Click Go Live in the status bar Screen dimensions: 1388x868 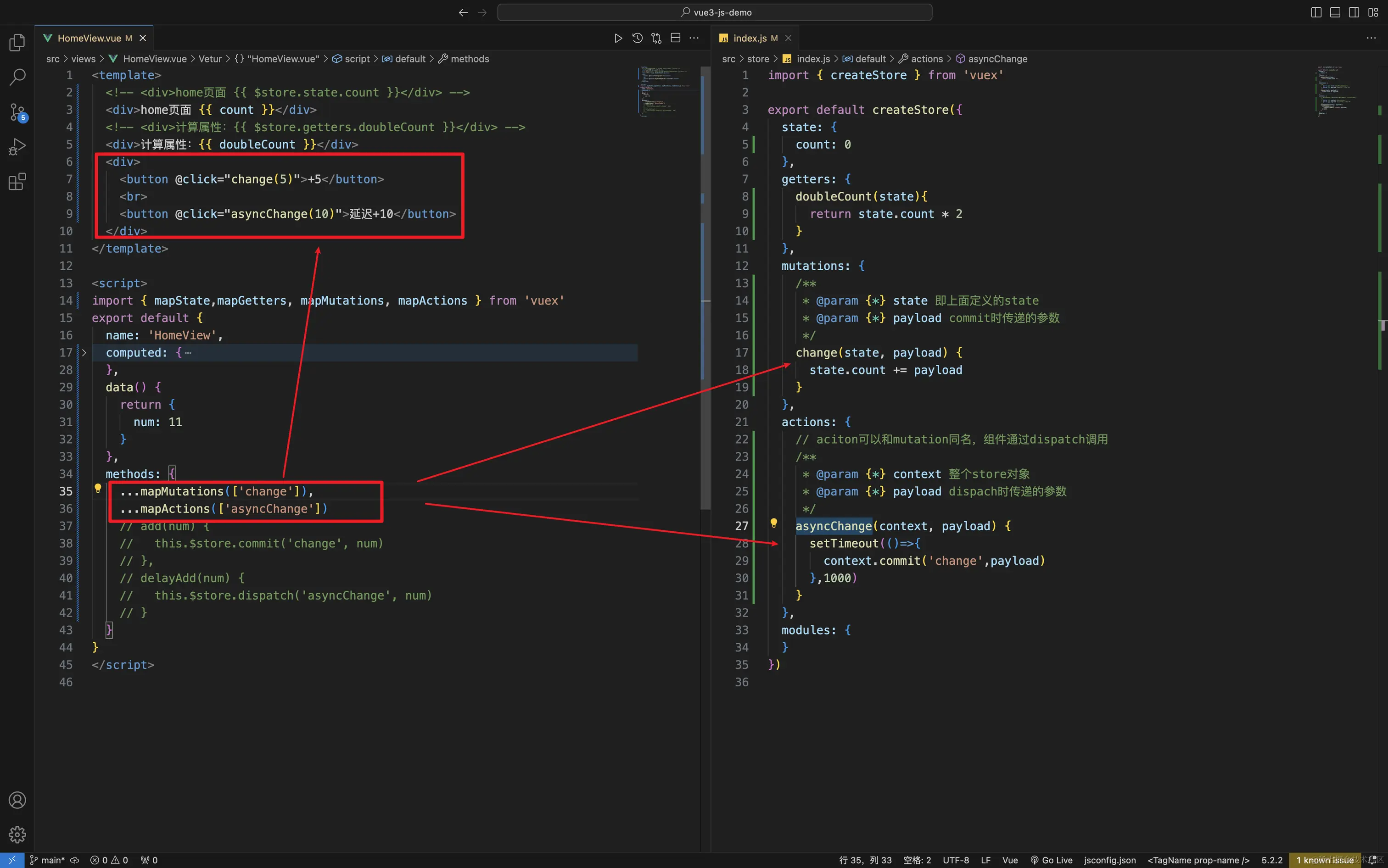coord(1051,860)
